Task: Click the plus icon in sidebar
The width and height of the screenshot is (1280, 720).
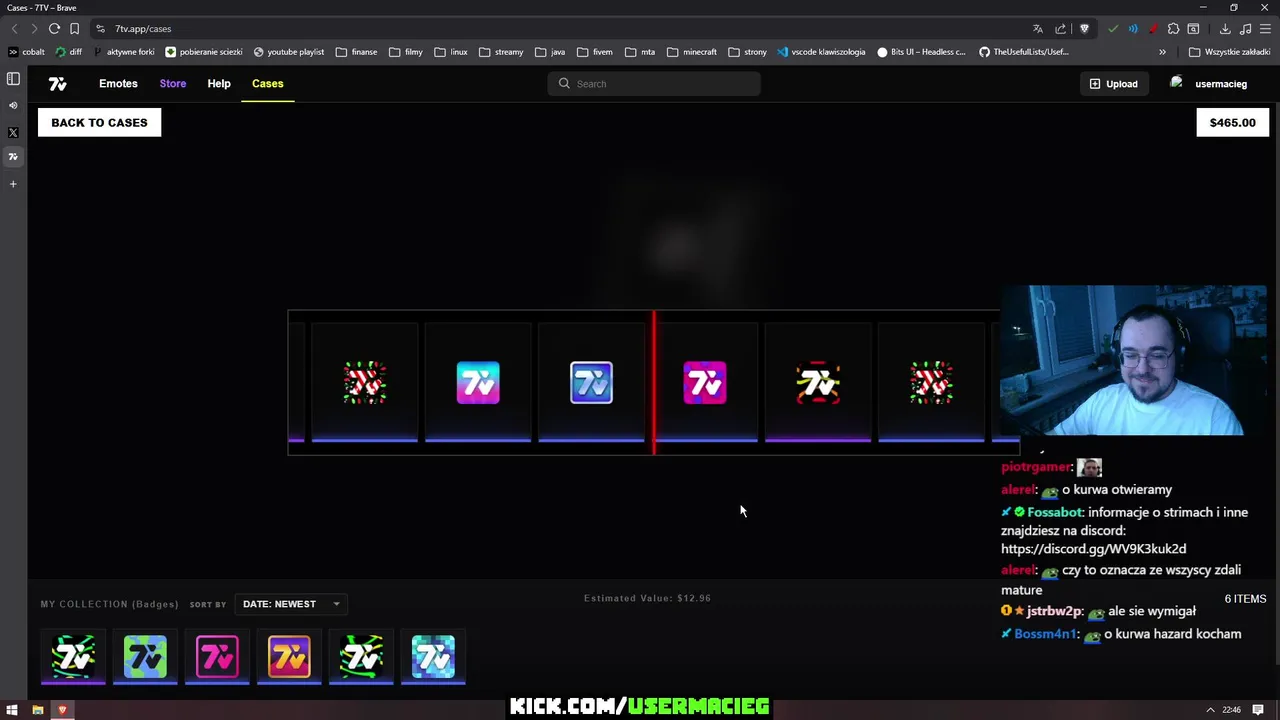Action: pyautogui.click(x=13, y=184)
